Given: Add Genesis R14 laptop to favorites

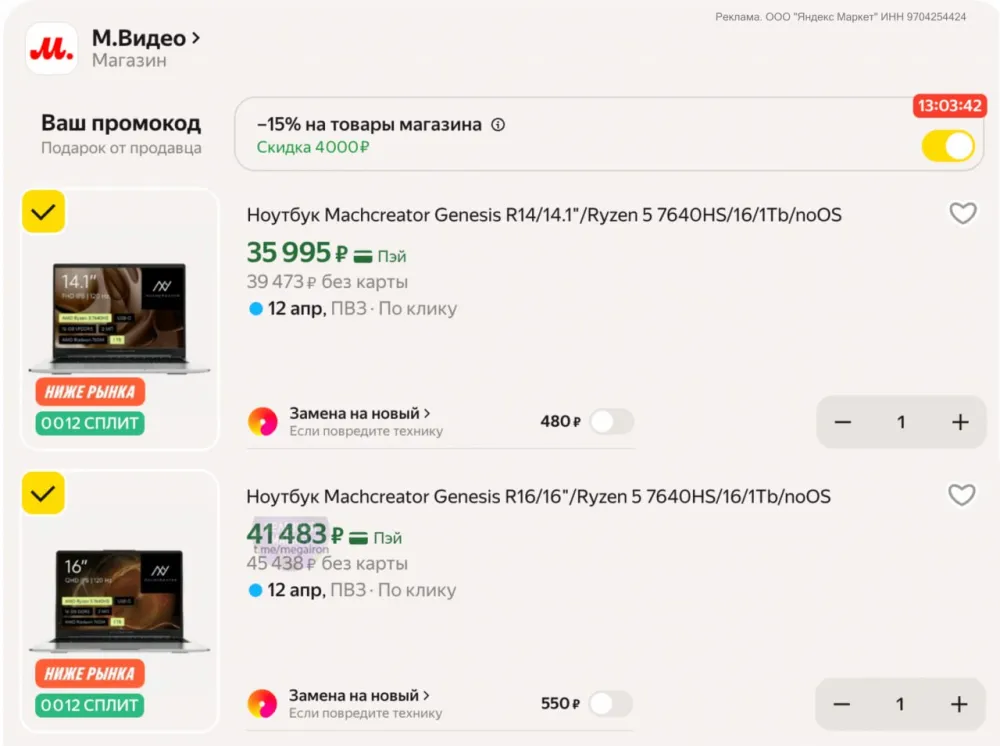Looking at the screenshot, I should coord(962,213).
